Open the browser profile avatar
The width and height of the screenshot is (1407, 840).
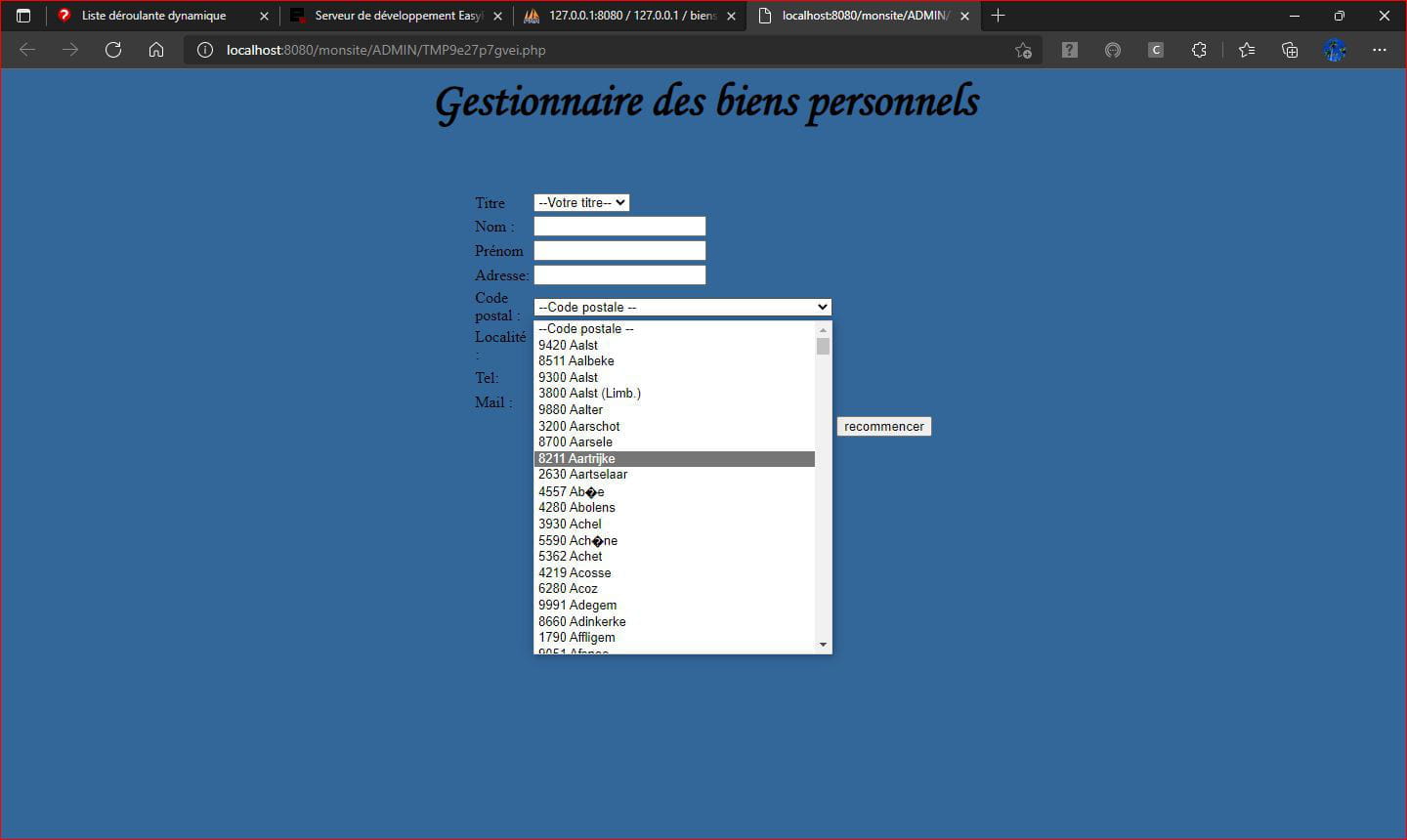tap(1335, 50)
